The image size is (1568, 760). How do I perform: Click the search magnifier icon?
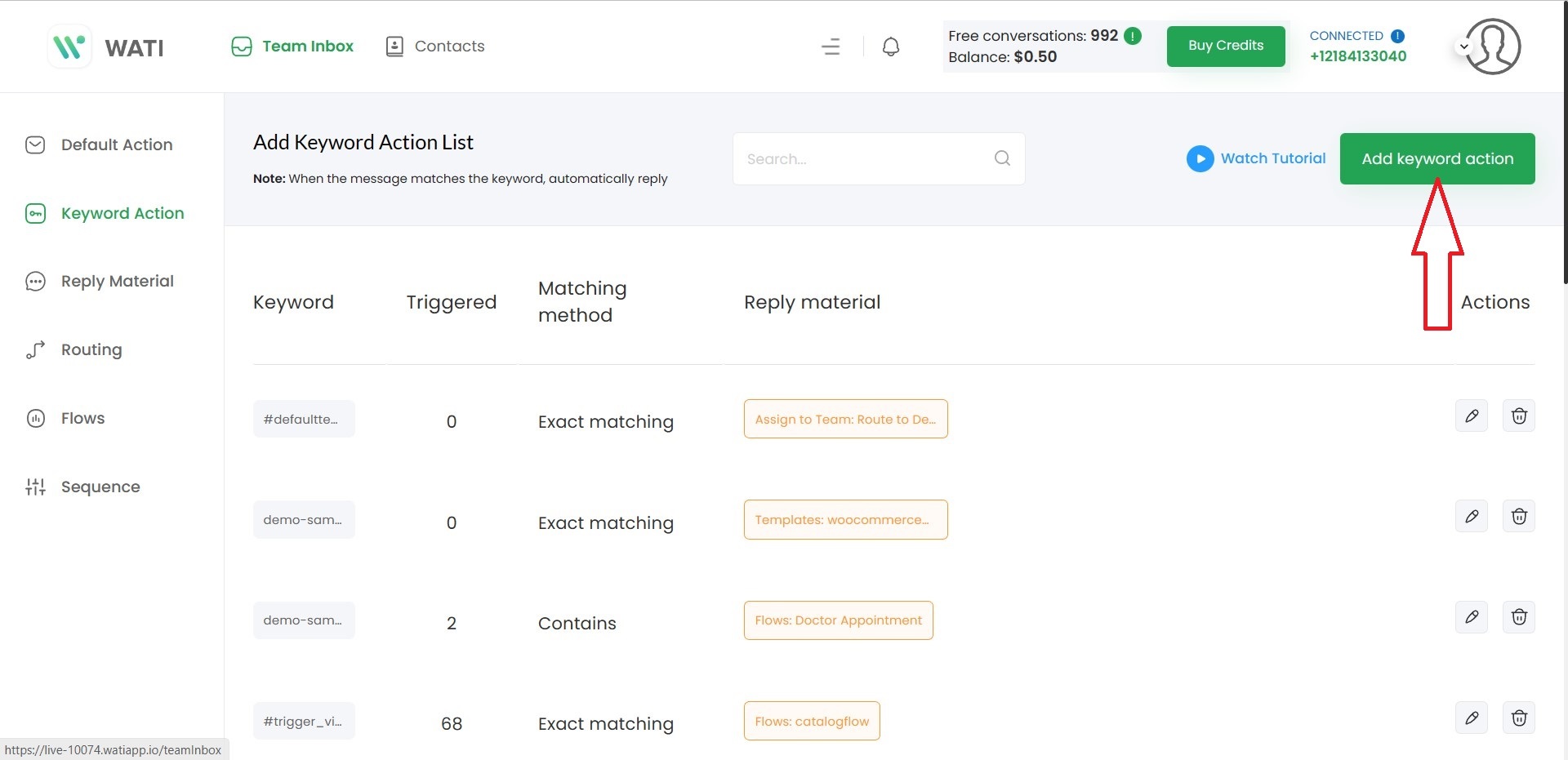click(x=1002, y=158)
